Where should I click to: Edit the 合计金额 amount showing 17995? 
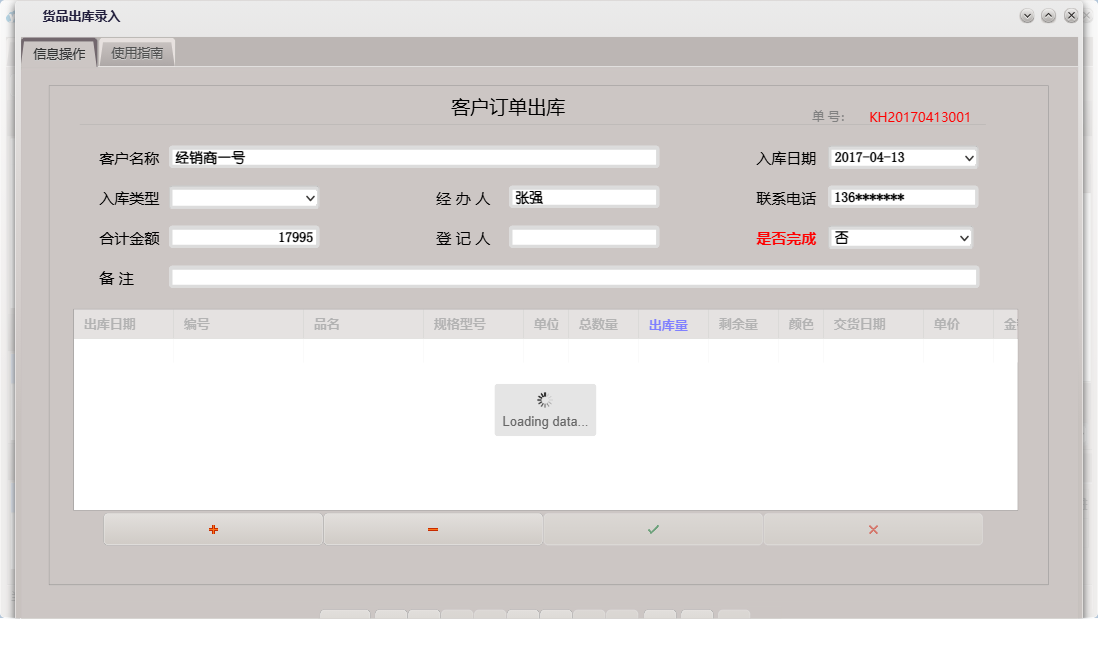tap(245, 237)
